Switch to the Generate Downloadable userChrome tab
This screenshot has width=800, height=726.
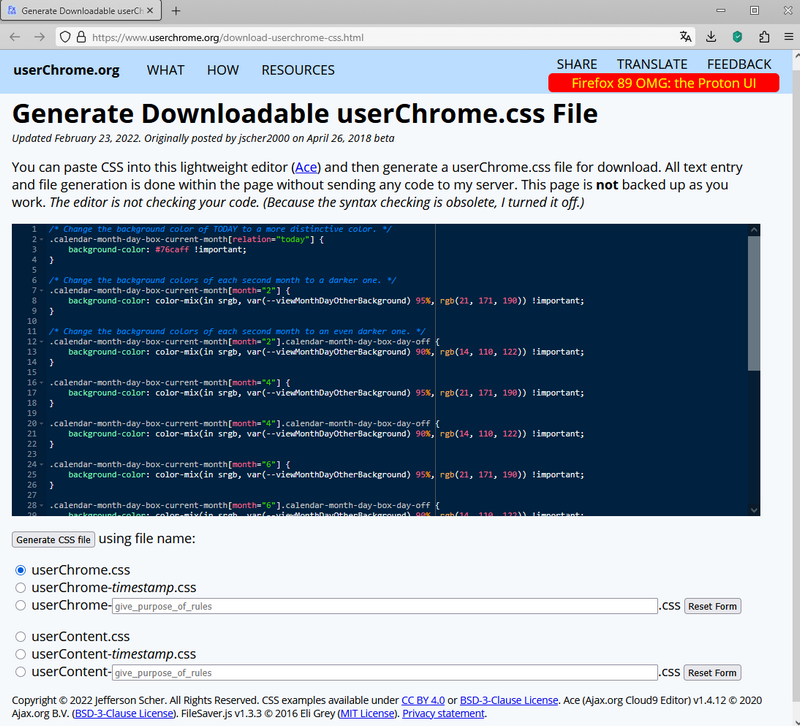point(81,11)
